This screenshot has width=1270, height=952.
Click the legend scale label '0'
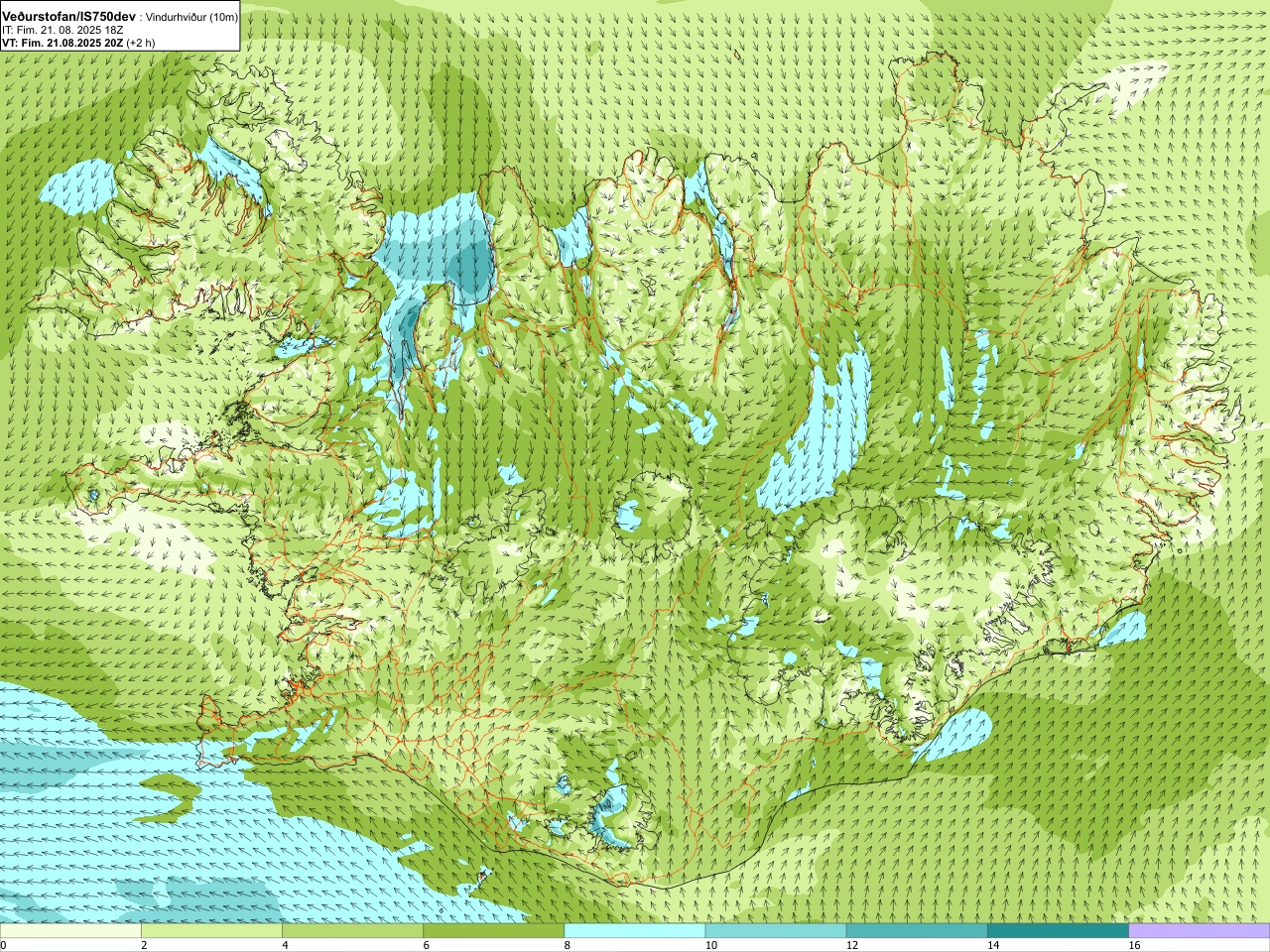pos(4,945)
